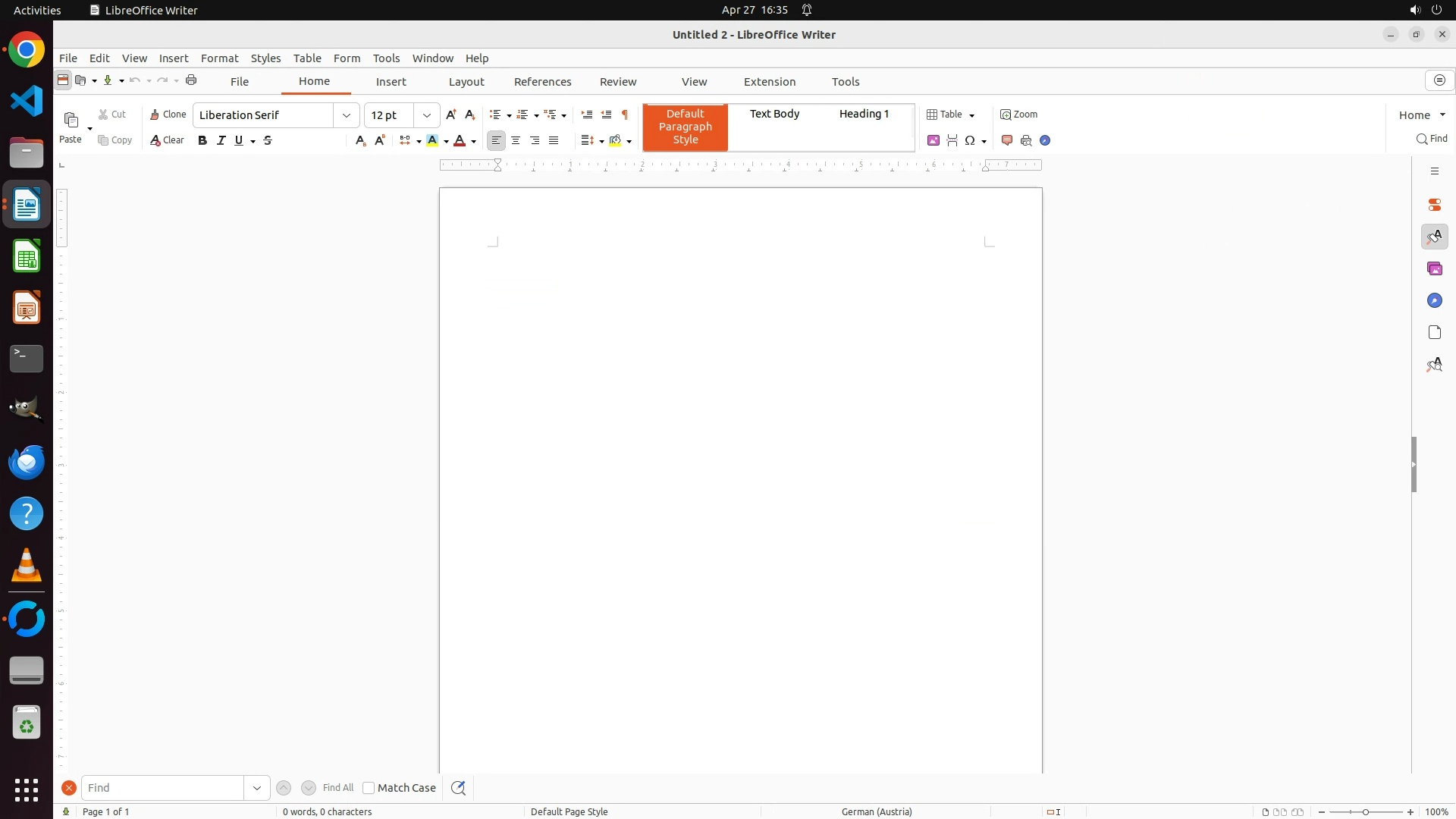Expand the Table dropdown arrow
This screenshot has height=819, width=1456.
click(x=972, y=115)
